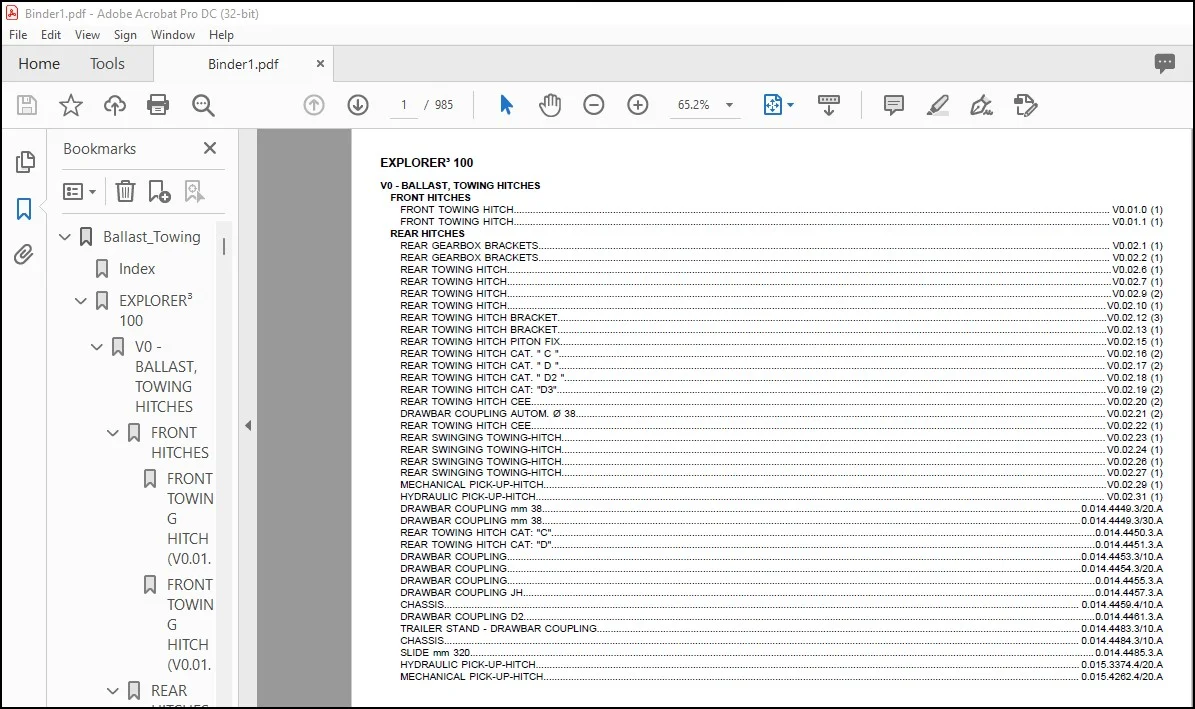Go to previous page arrow
The image size is (1195, 709).
(314, 105)
